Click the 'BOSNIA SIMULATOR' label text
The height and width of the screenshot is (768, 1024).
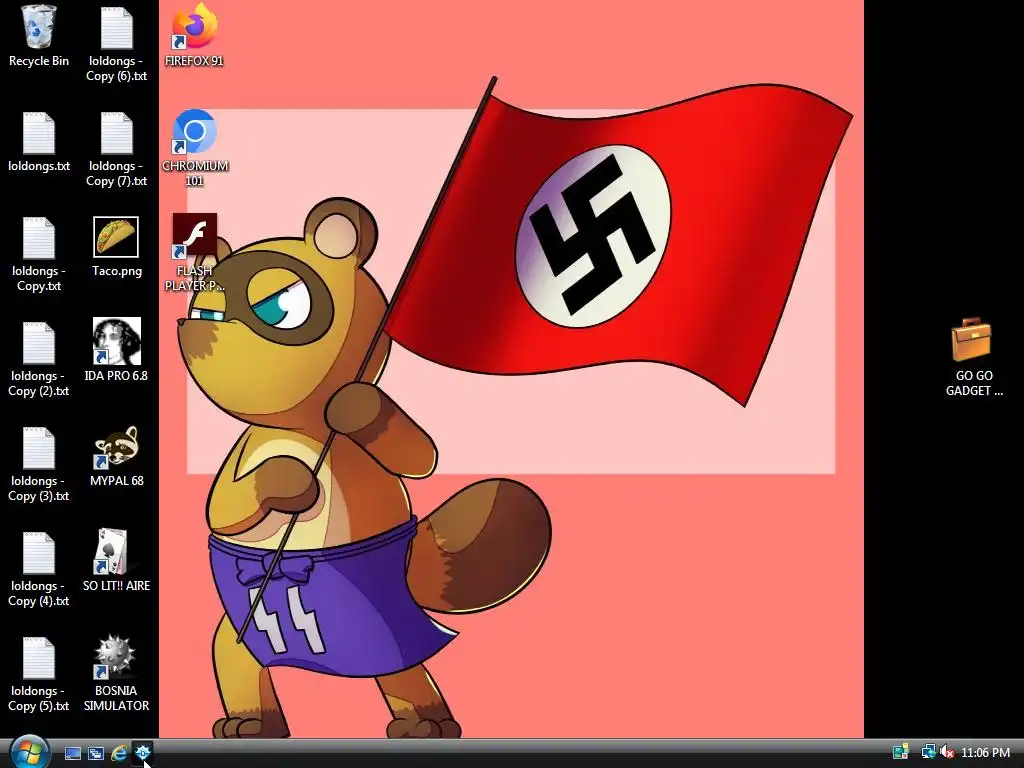click(116, 698)
